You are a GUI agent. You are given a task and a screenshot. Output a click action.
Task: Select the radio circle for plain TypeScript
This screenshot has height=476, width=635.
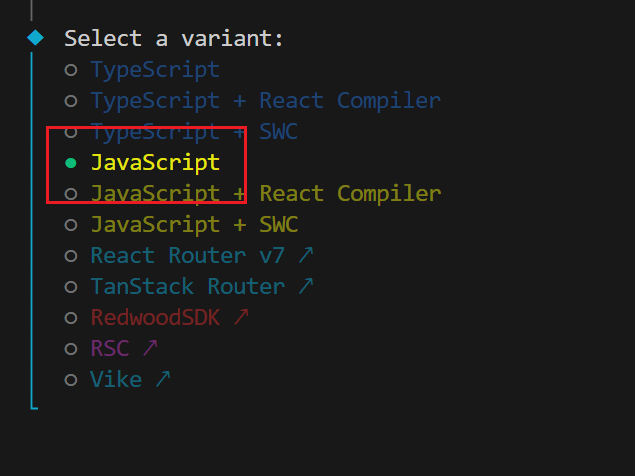pyautogui.click(x=70, y=70)
